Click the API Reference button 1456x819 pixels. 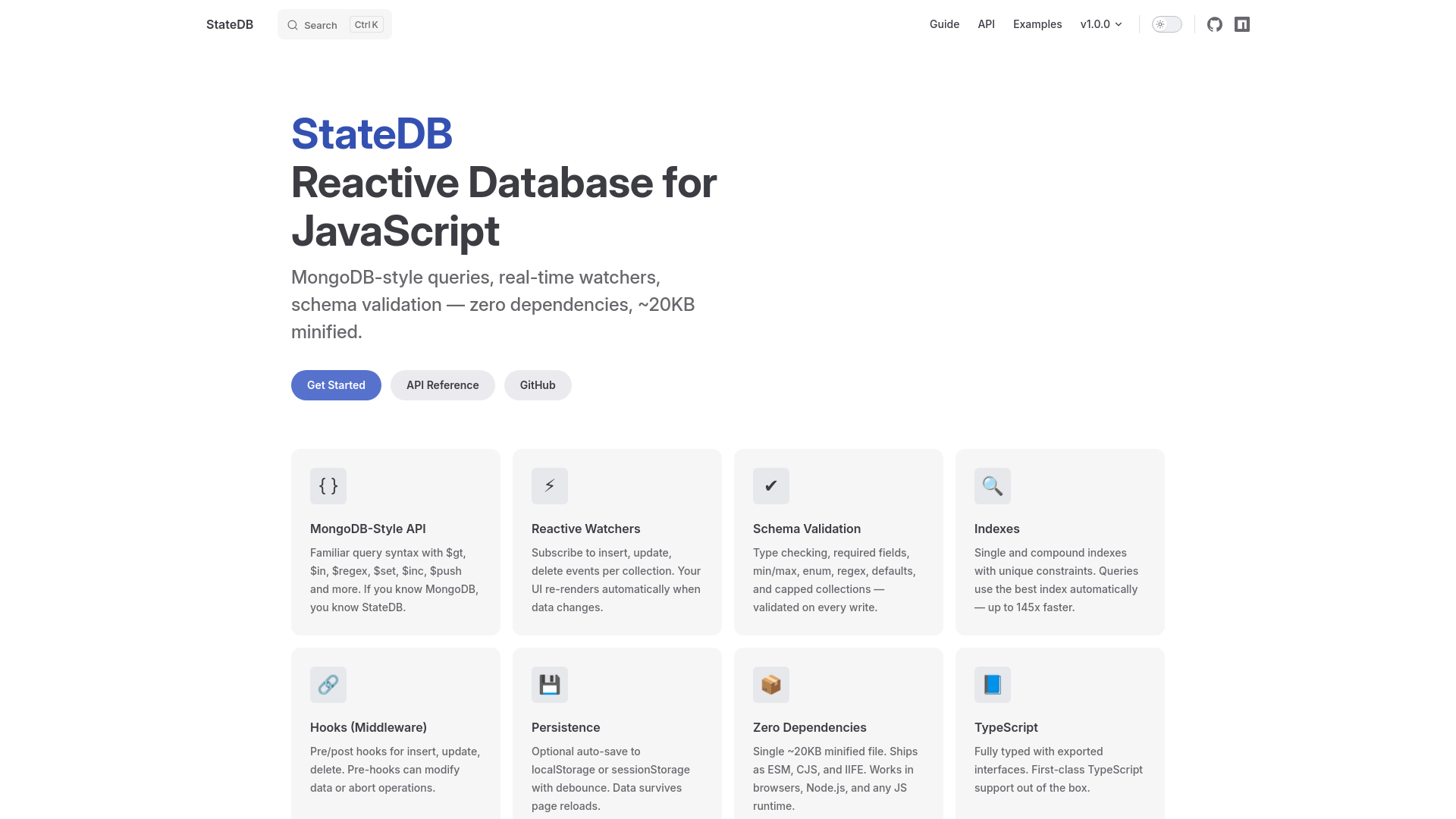443,385
